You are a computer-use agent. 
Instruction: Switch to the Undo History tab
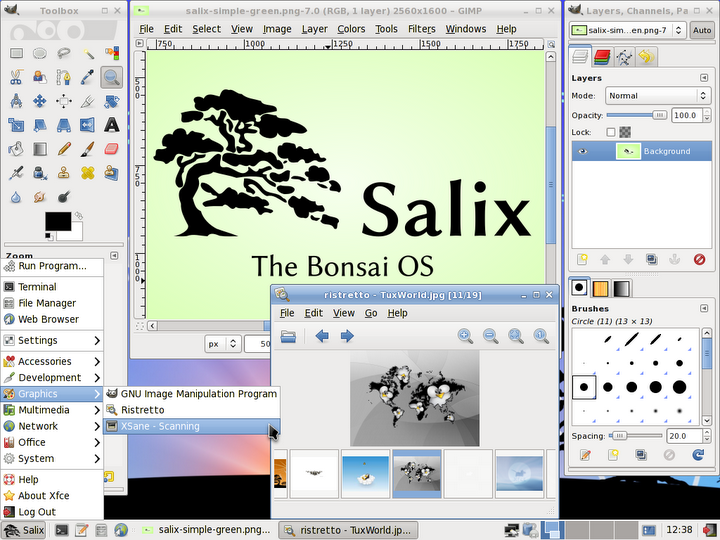[646, 57]
